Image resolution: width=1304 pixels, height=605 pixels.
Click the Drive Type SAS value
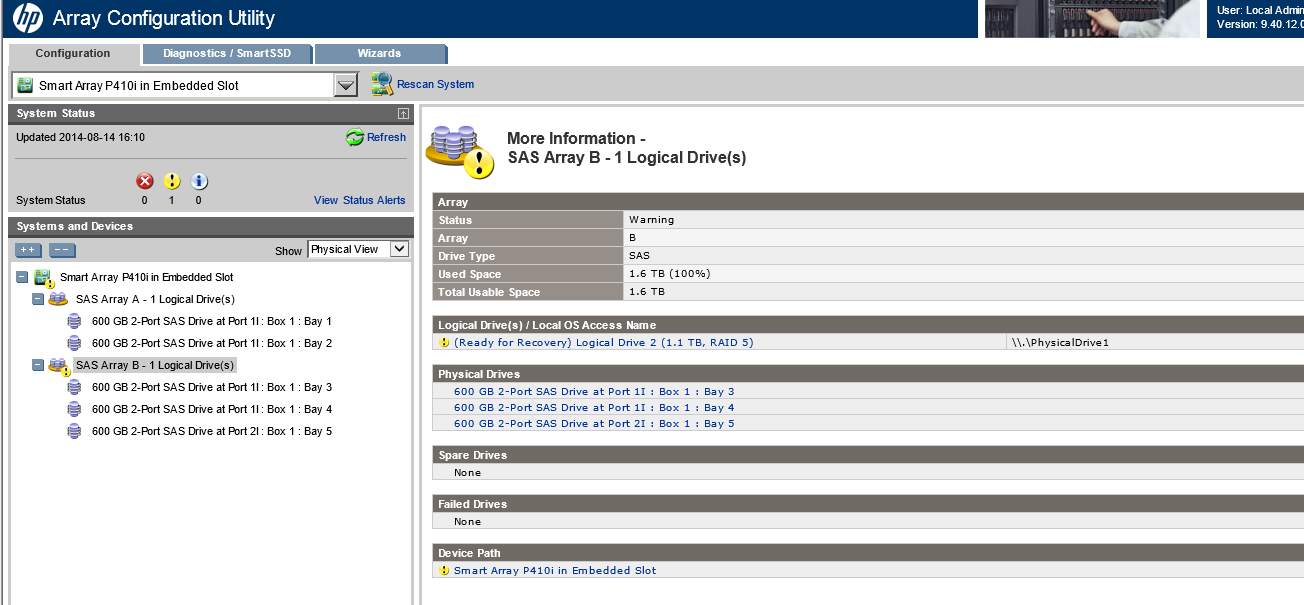(639, 255)
